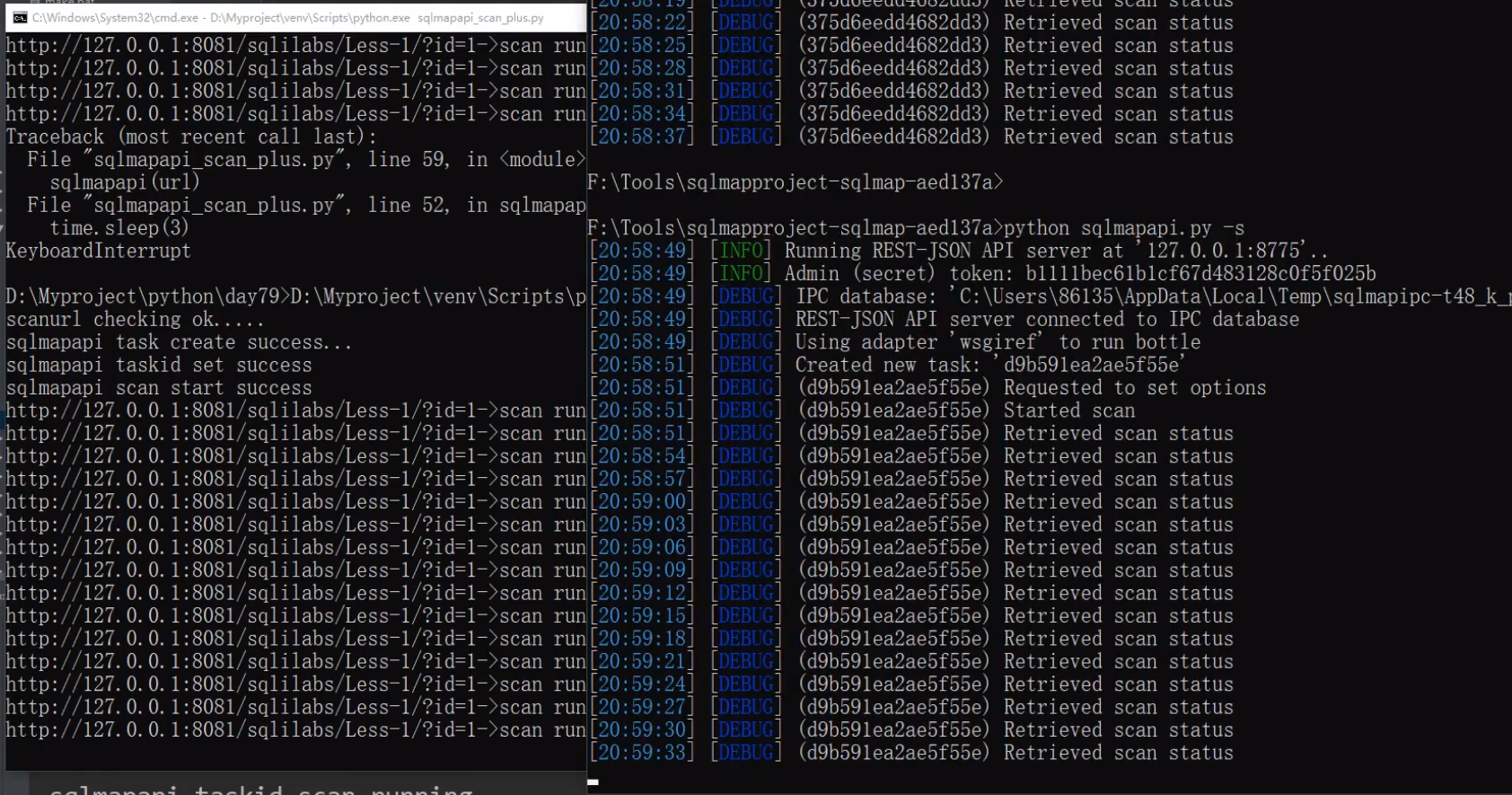The image size is (1512, 795).
Task: Click the task id on the [20:59:27] row
Action: (893, 707)
